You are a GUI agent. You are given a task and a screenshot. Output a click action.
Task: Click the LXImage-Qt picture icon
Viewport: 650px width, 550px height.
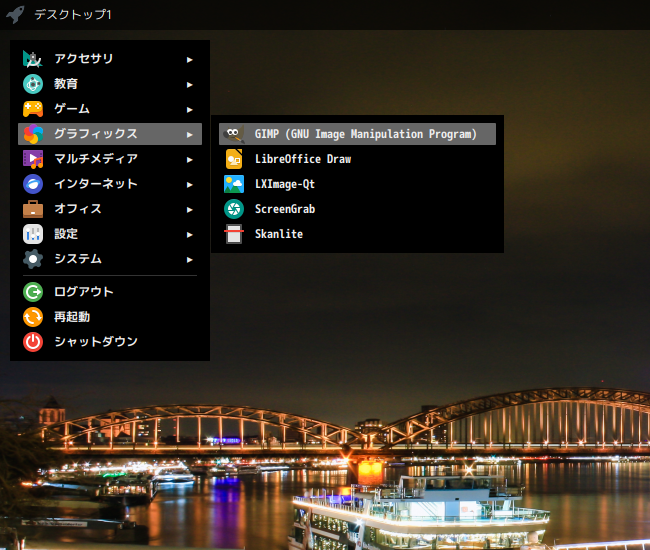tap(234, 184)
